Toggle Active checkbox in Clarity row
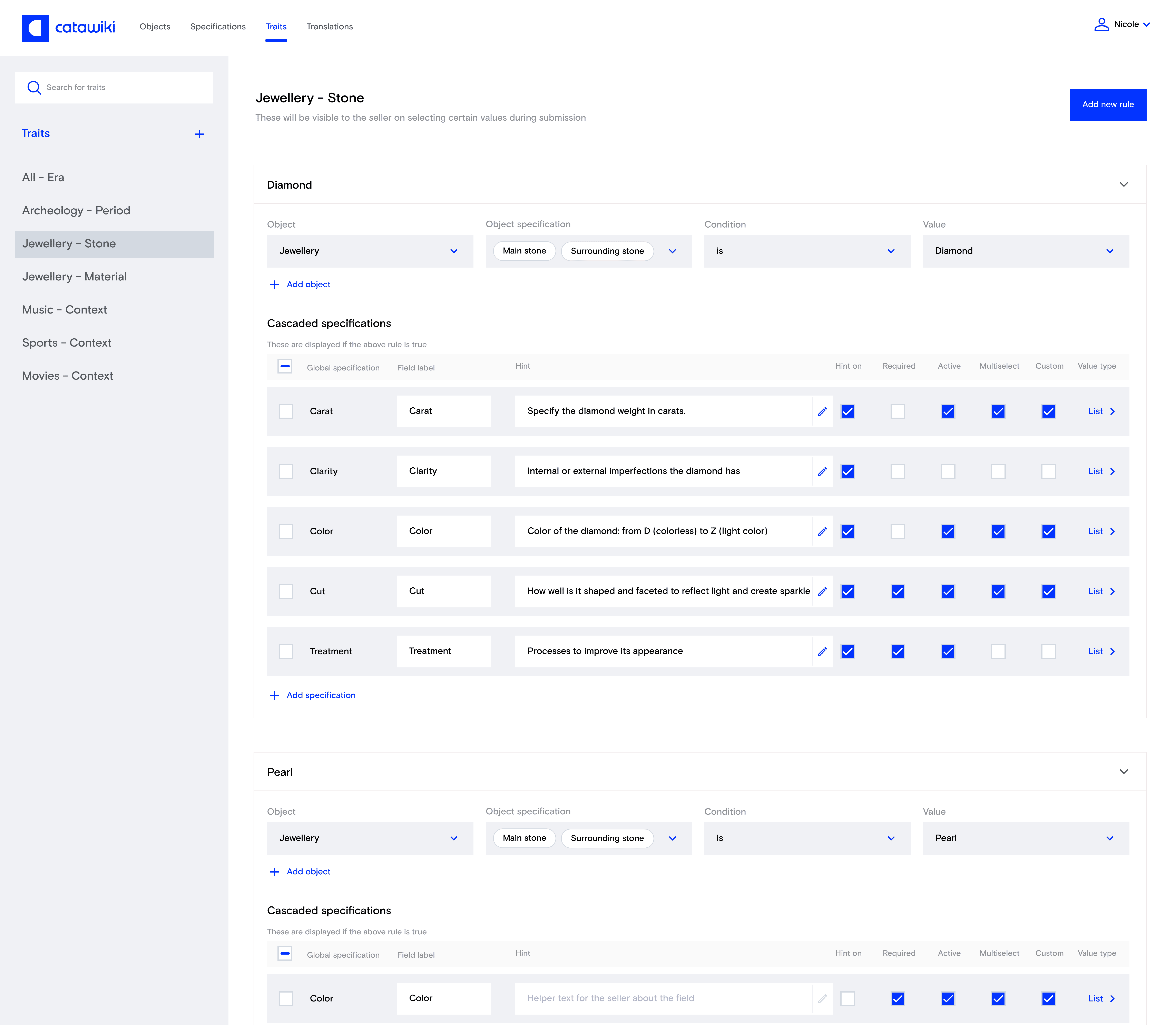1176x1025 pixels. click(x=948, y=471)
